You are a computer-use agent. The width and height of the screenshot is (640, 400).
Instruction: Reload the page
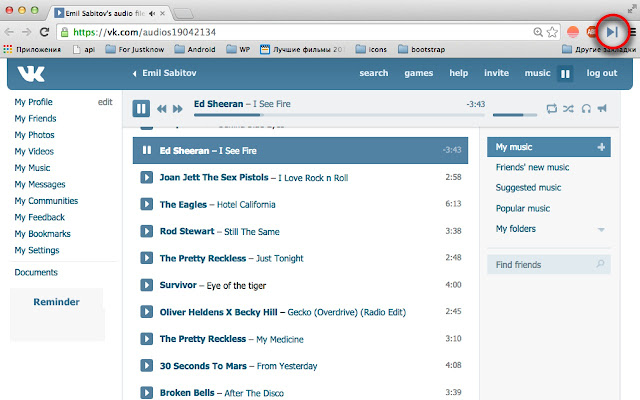44,32
